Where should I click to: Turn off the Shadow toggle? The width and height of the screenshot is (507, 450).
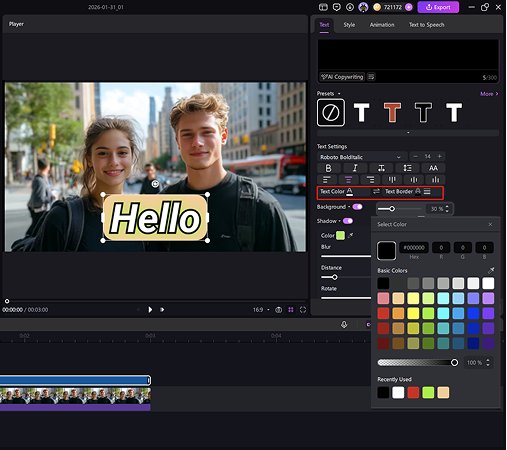click(348, 221)
